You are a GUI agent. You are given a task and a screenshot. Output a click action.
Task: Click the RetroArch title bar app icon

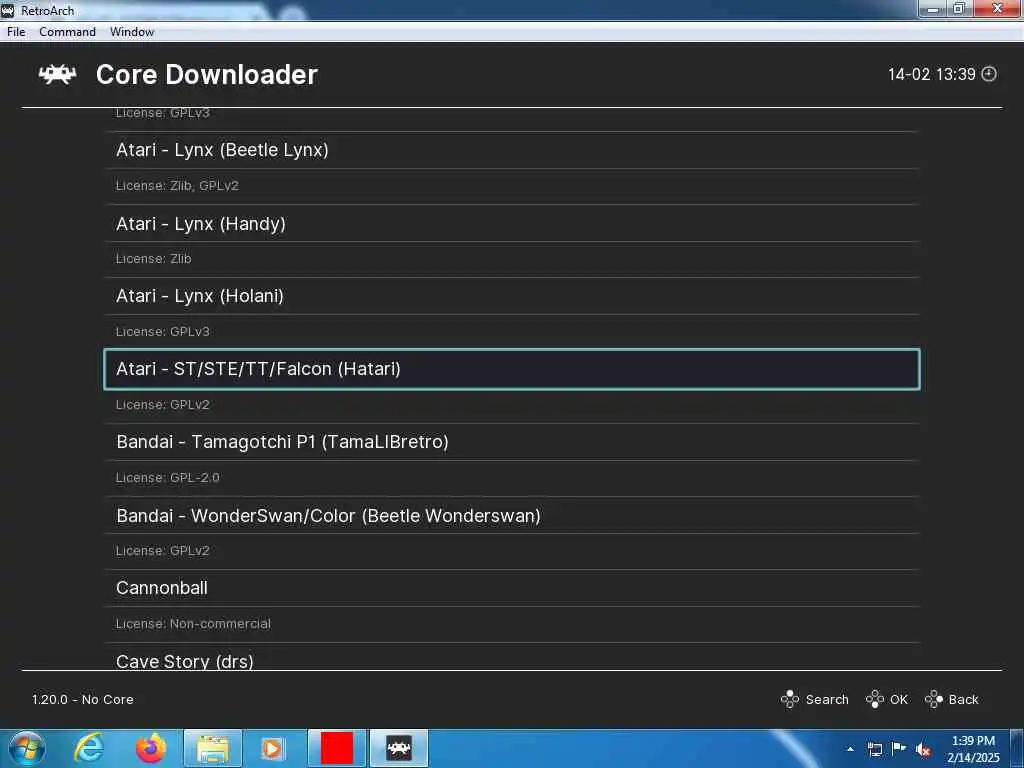click(8, 10)
